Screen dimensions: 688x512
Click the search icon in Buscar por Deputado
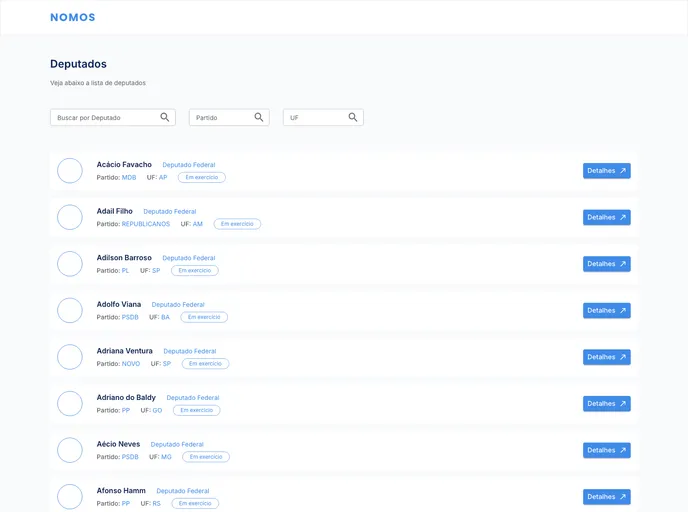click(x=165, y=117)
